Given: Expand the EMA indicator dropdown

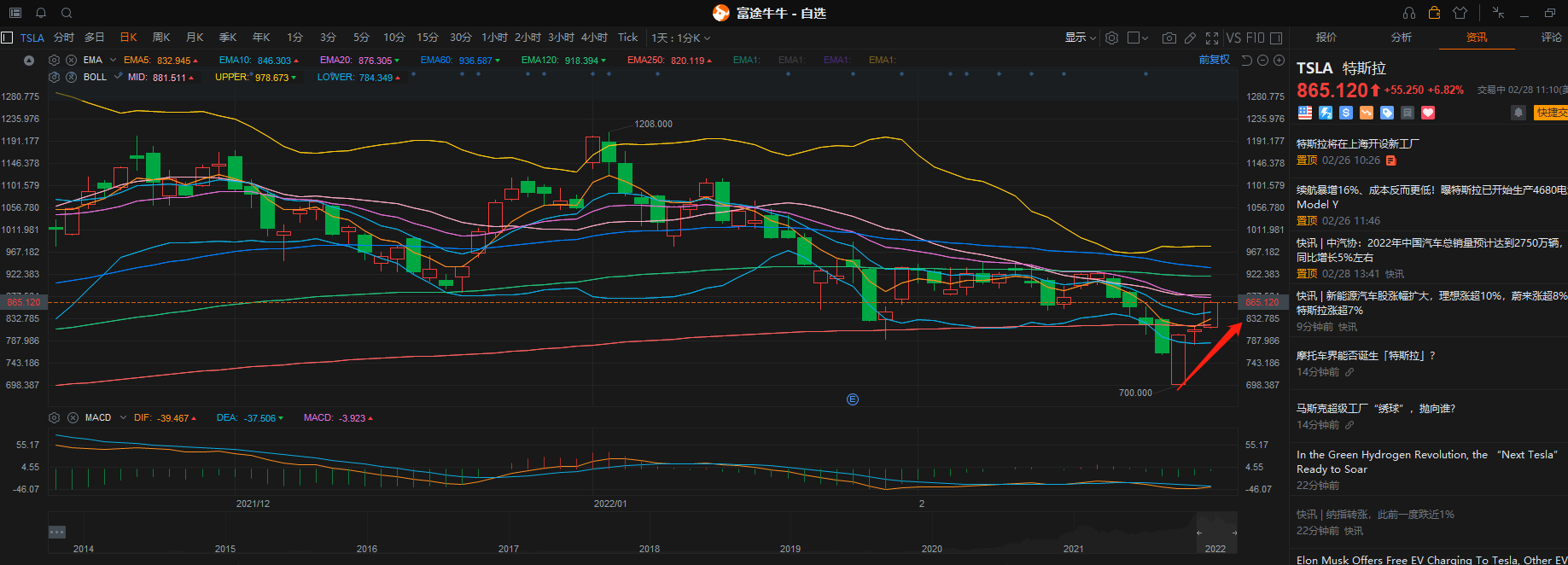Looking at the screenshot, I should click(x=111, y=60).
